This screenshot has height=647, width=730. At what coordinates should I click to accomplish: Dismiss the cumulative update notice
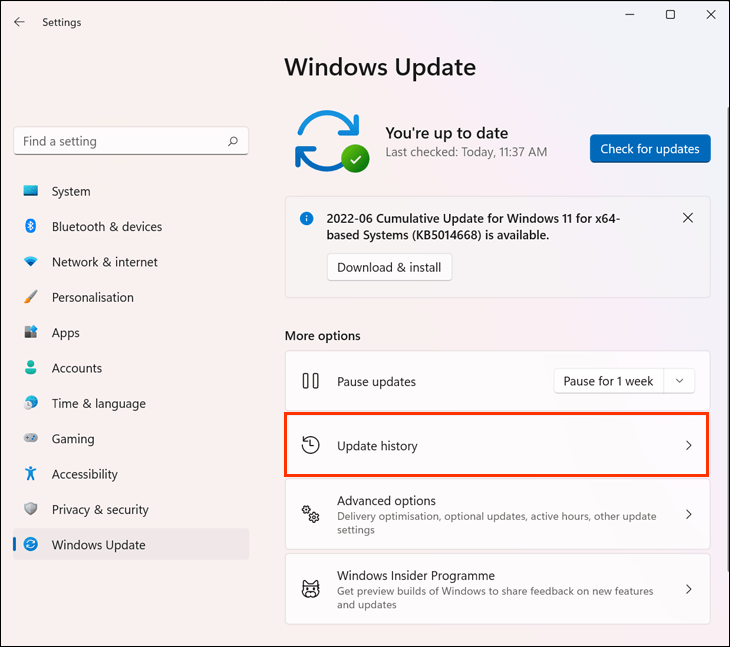tap(688, 218)
